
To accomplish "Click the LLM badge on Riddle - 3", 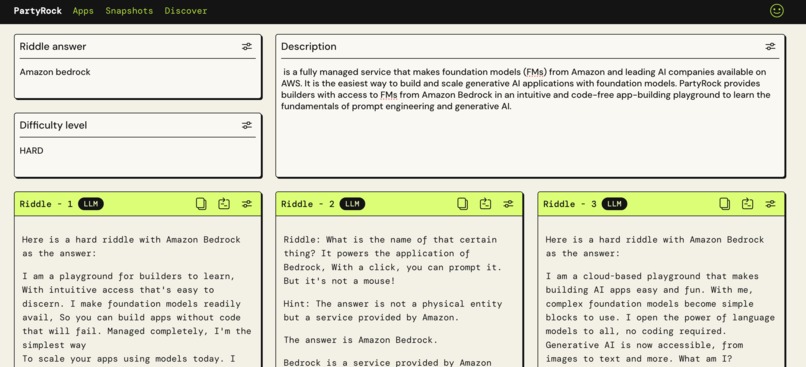I will (x=614, y=204).
